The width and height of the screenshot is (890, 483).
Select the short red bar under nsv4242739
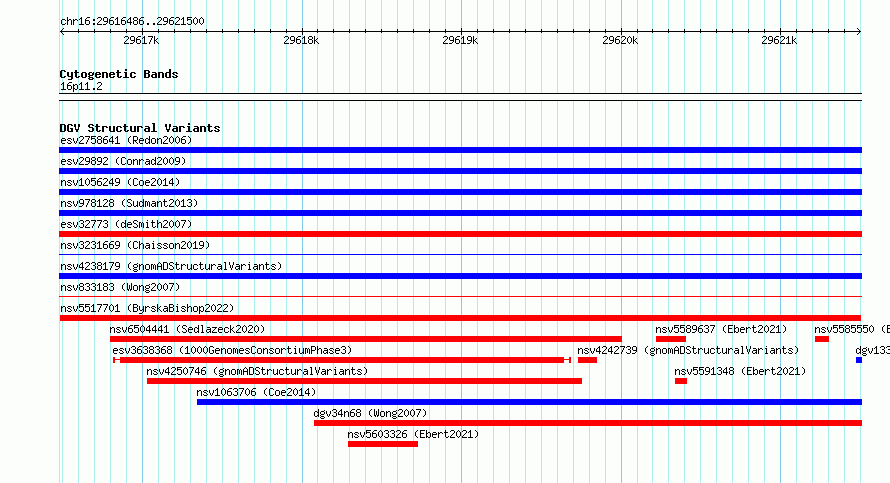[x=587, y=360]
